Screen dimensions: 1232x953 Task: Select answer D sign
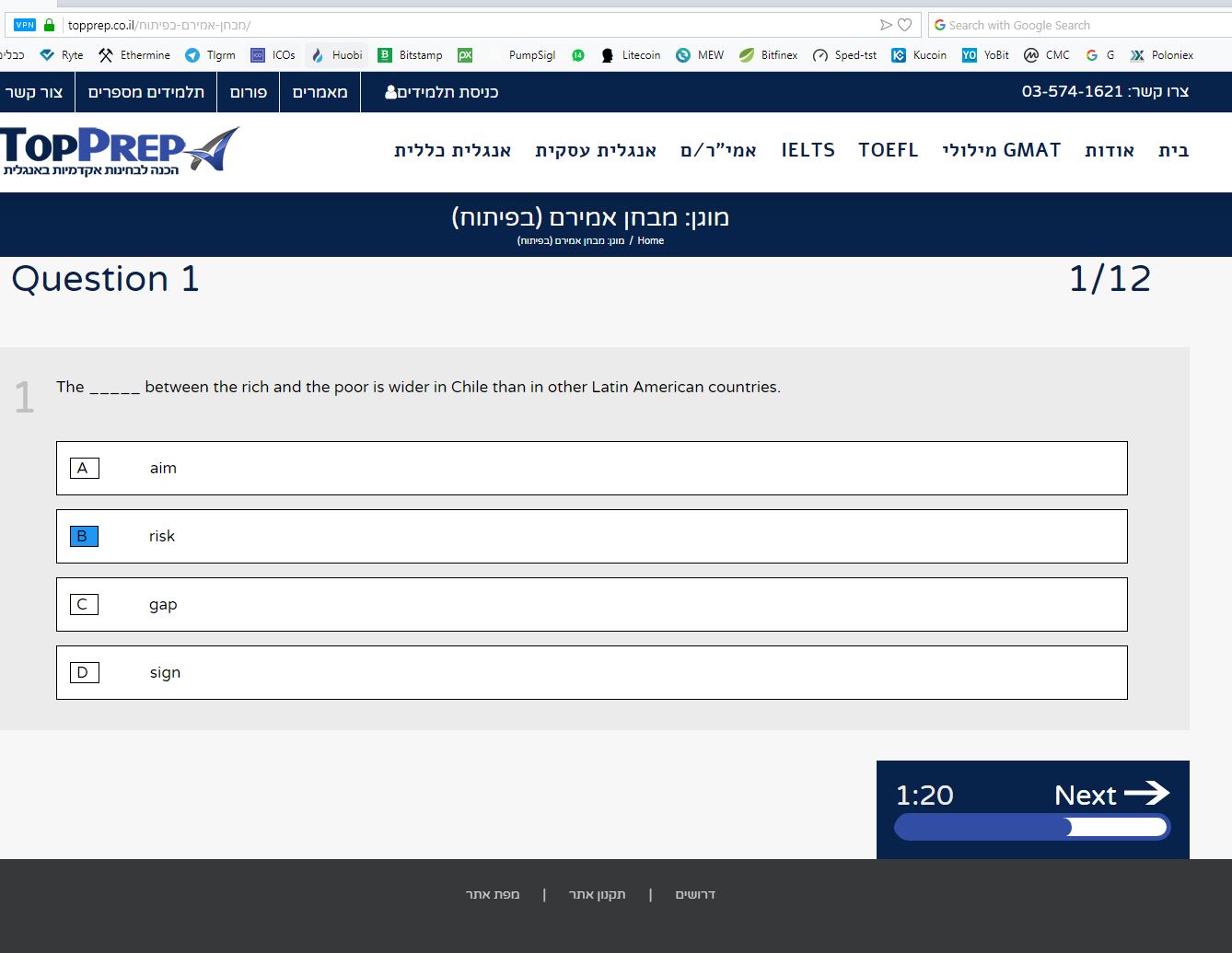592,672
